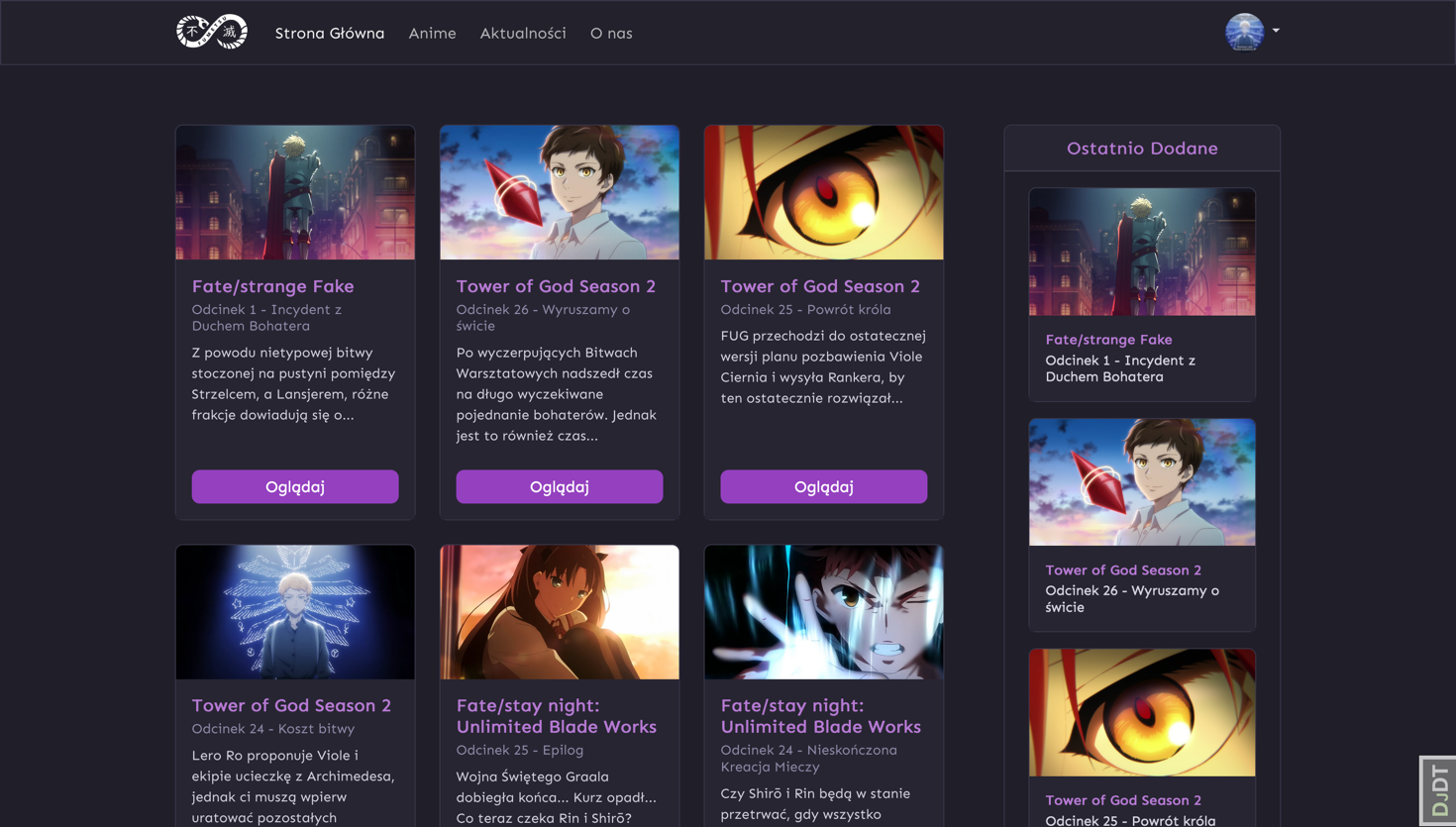Click the glowing blue wings thumbnail for Odcinek 24
The width and height of the screenshot is (1456, 827).
tap(295, 612)
